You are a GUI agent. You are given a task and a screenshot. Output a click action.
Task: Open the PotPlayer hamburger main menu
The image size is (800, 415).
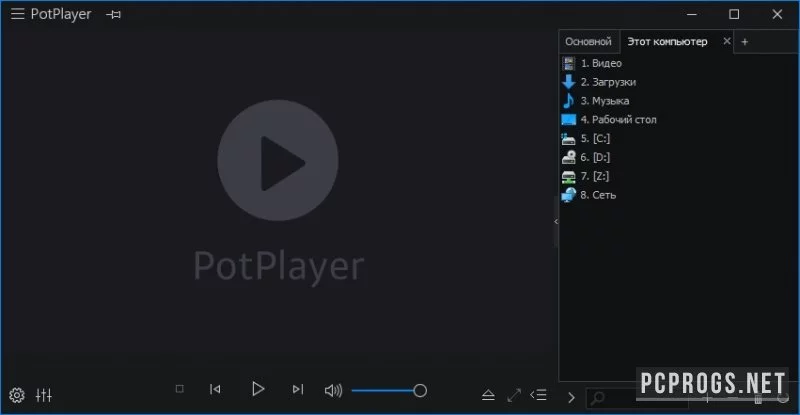[x=17, y=14]
